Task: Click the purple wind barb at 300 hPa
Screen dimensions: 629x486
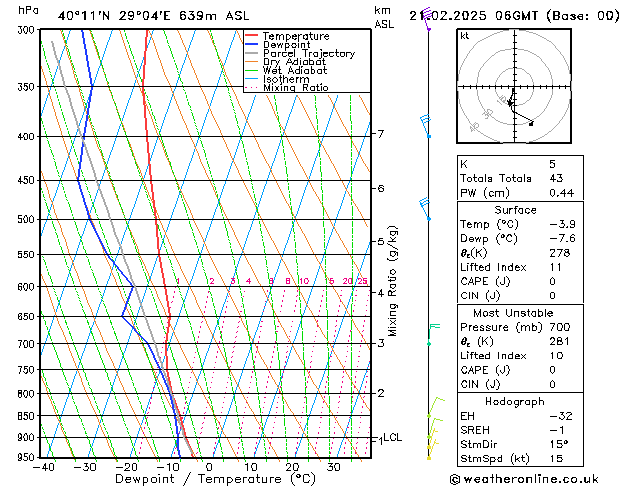Action: pyautogui.click(x=426, y=18)
